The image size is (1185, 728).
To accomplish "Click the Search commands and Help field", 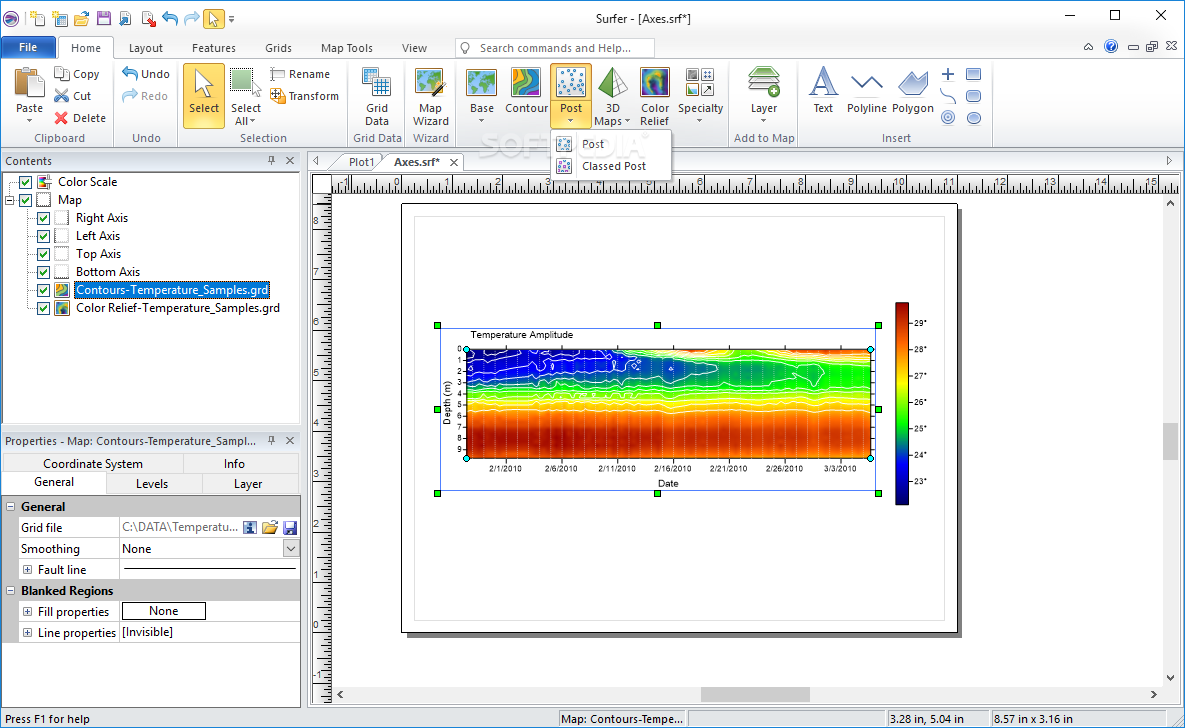I will 555,48.
